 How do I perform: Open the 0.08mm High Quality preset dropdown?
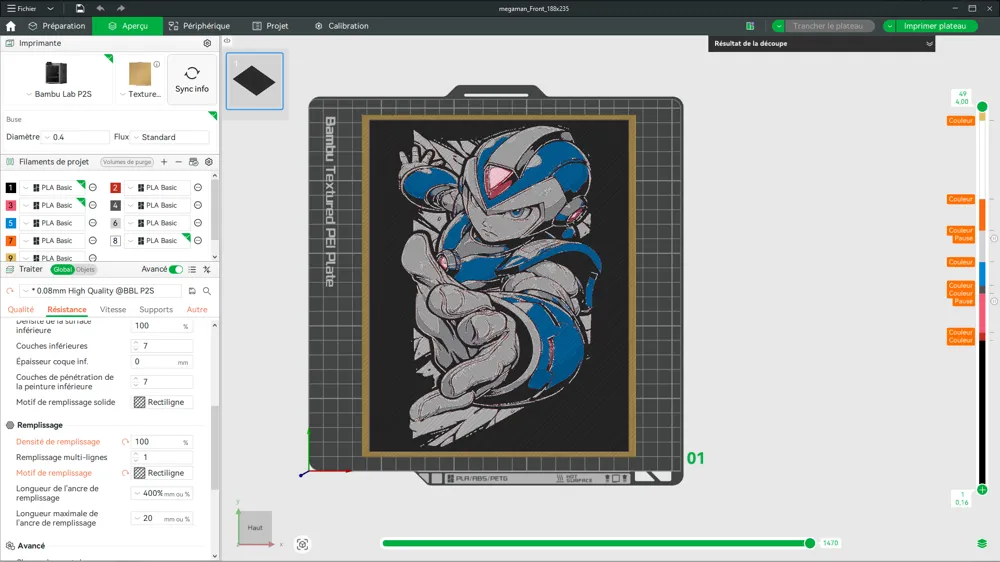(102, 291)
